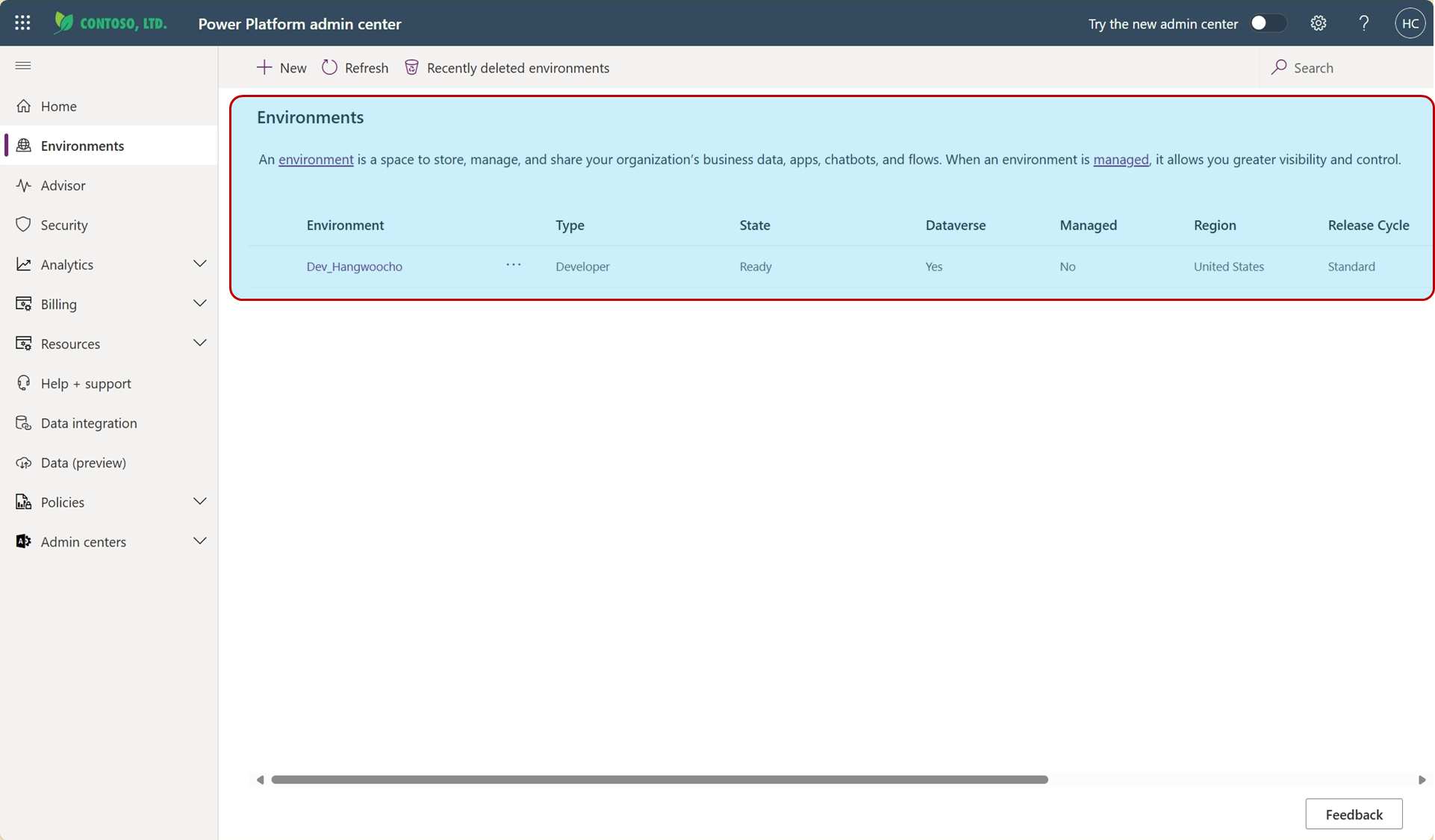Expand the Resources chevron
The image size is (1435, 840).
[199, 343]
